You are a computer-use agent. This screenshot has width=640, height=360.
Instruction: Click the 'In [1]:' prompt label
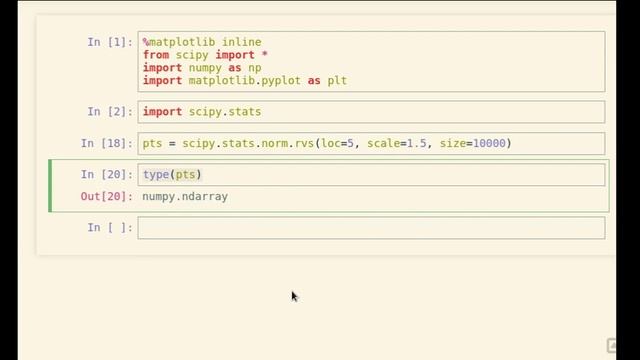[x=110, y=42]
